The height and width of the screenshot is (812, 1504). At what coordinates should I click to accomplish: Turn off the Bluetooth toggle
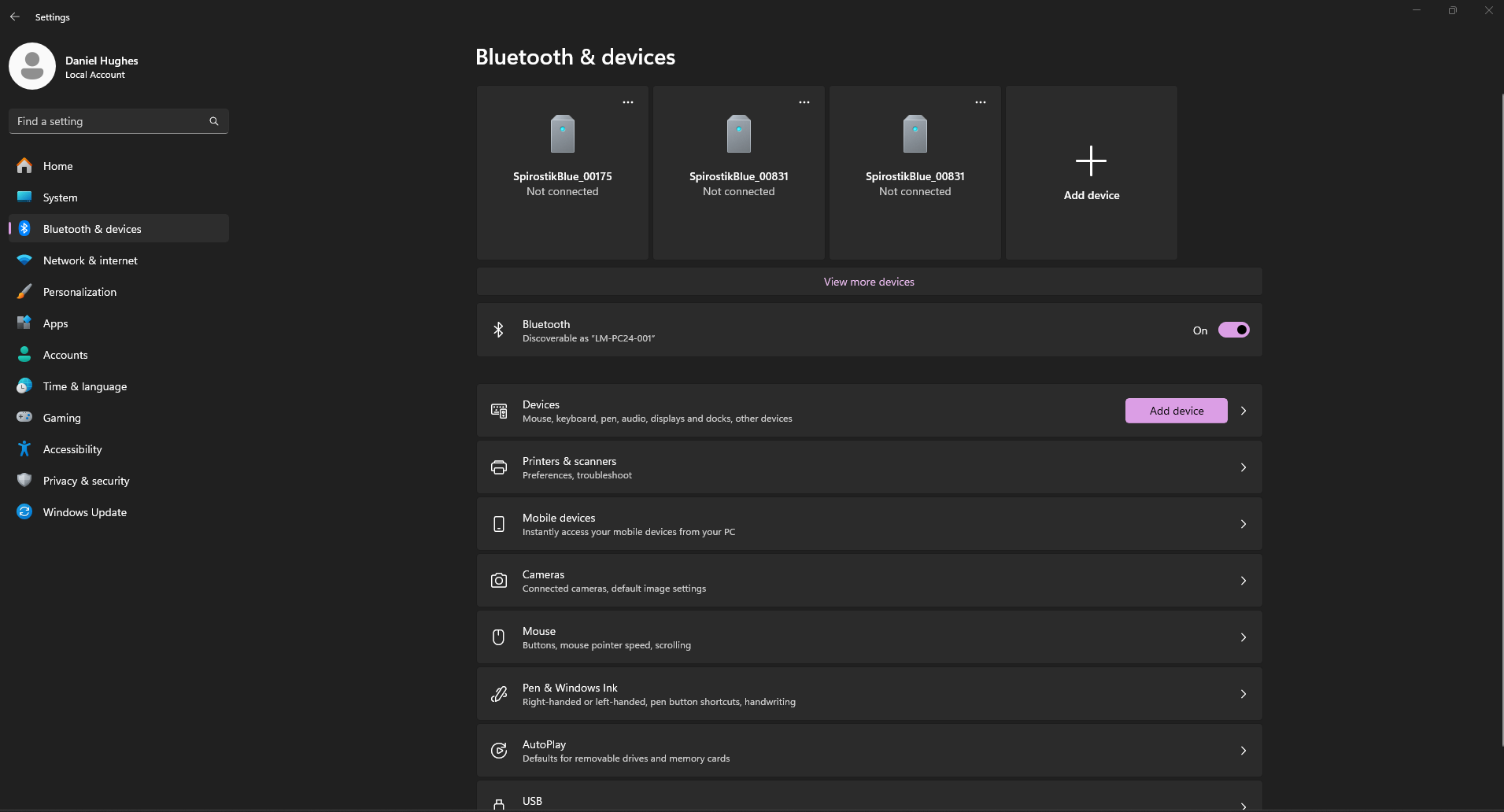(1233, 330)
